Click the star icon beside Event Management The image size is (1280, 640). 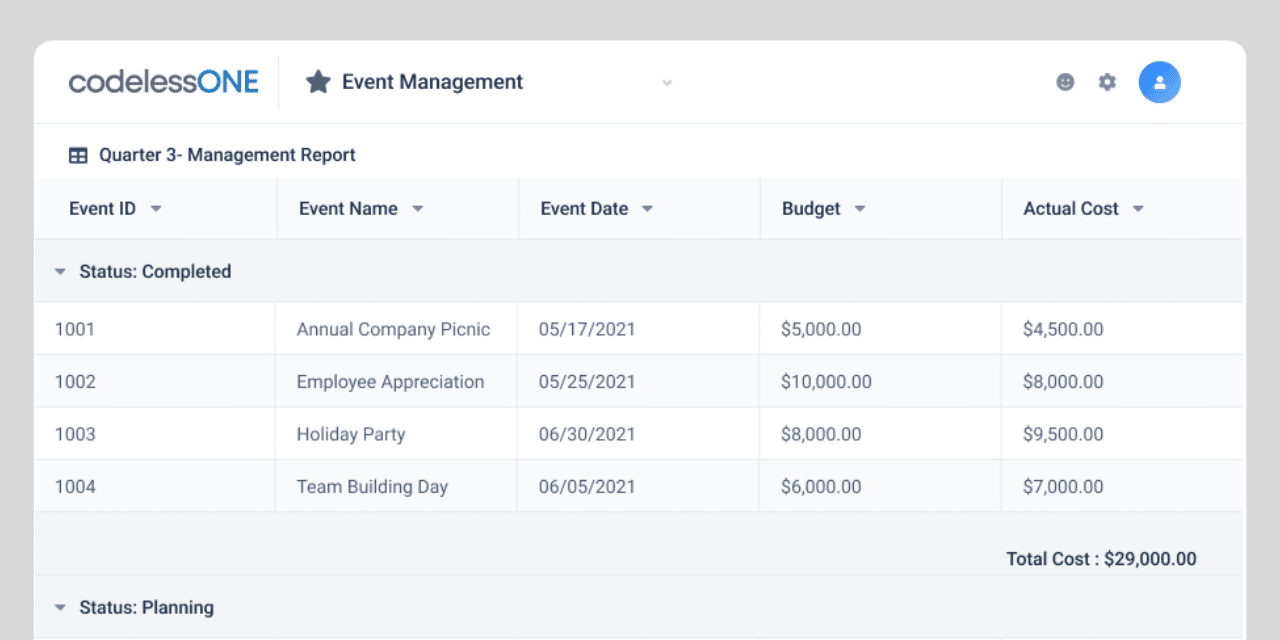(x=318, y=82)
